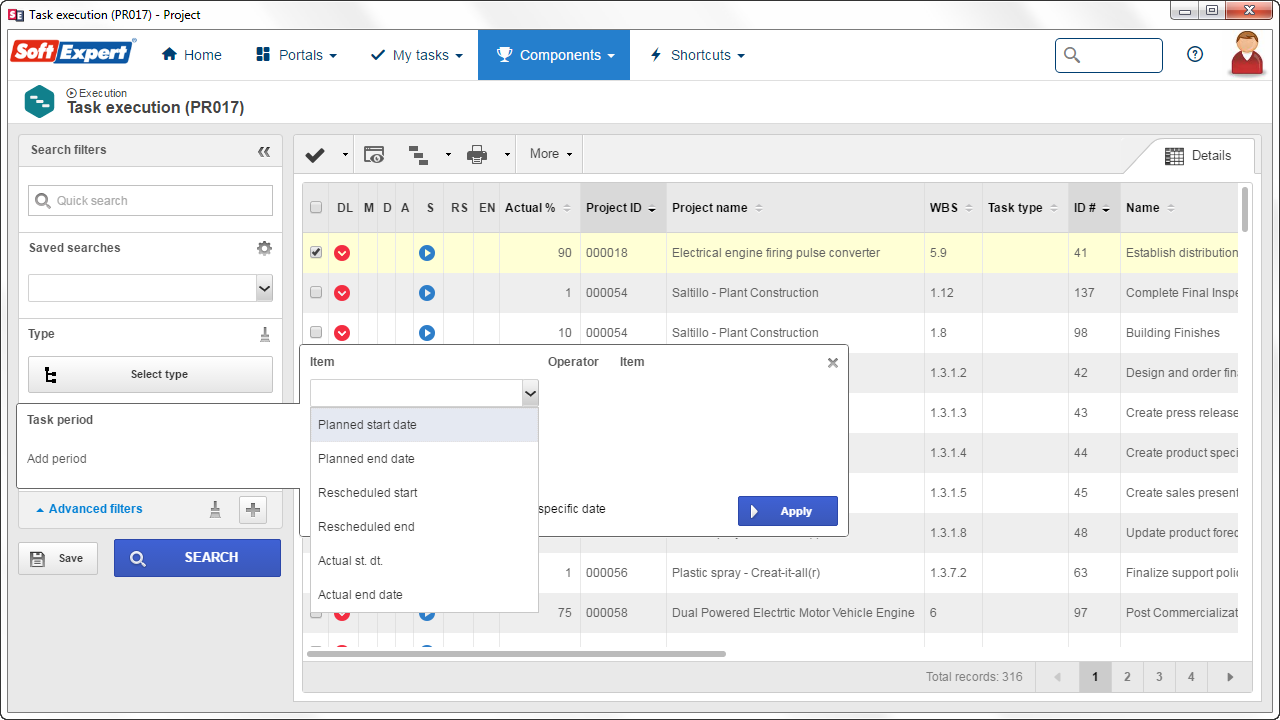Open the Components menu

(554, 55)
